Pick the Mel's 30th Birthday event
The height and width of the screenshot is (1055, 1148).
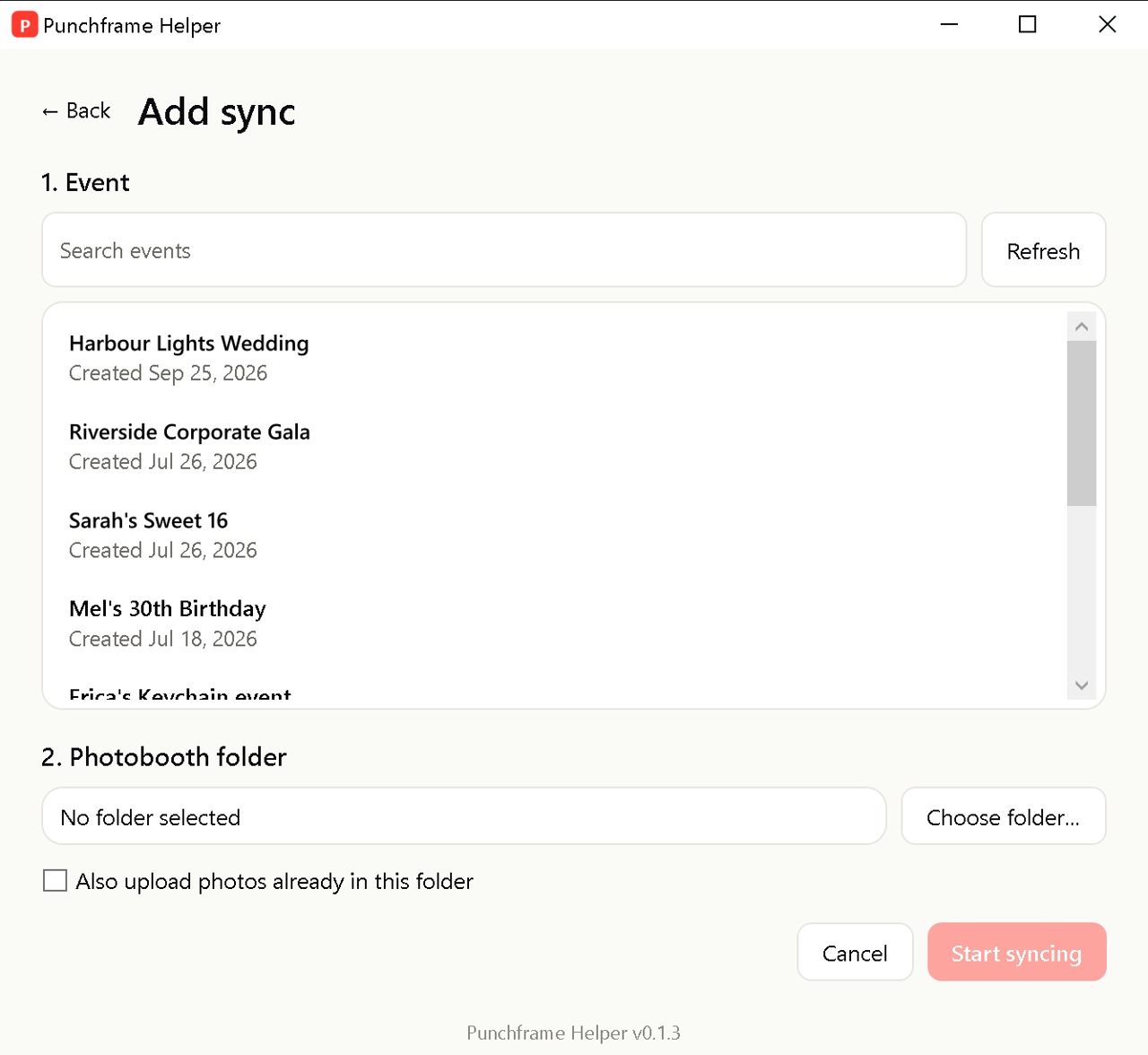click(x=554, y=623)
